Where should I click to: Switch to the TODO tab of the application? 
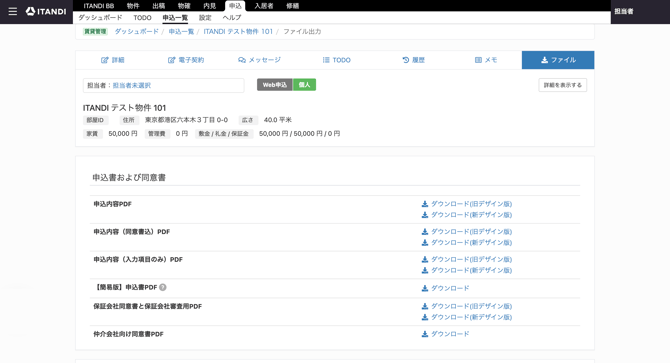[x=336, y=60]
